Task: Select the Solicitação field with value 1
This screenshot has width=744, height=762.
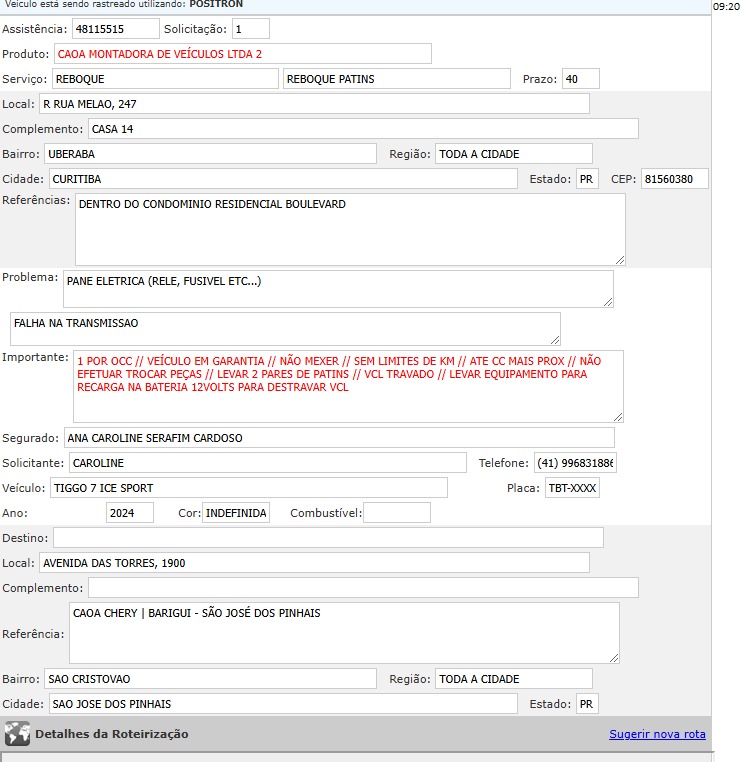Action: click(x=251, y=29)
